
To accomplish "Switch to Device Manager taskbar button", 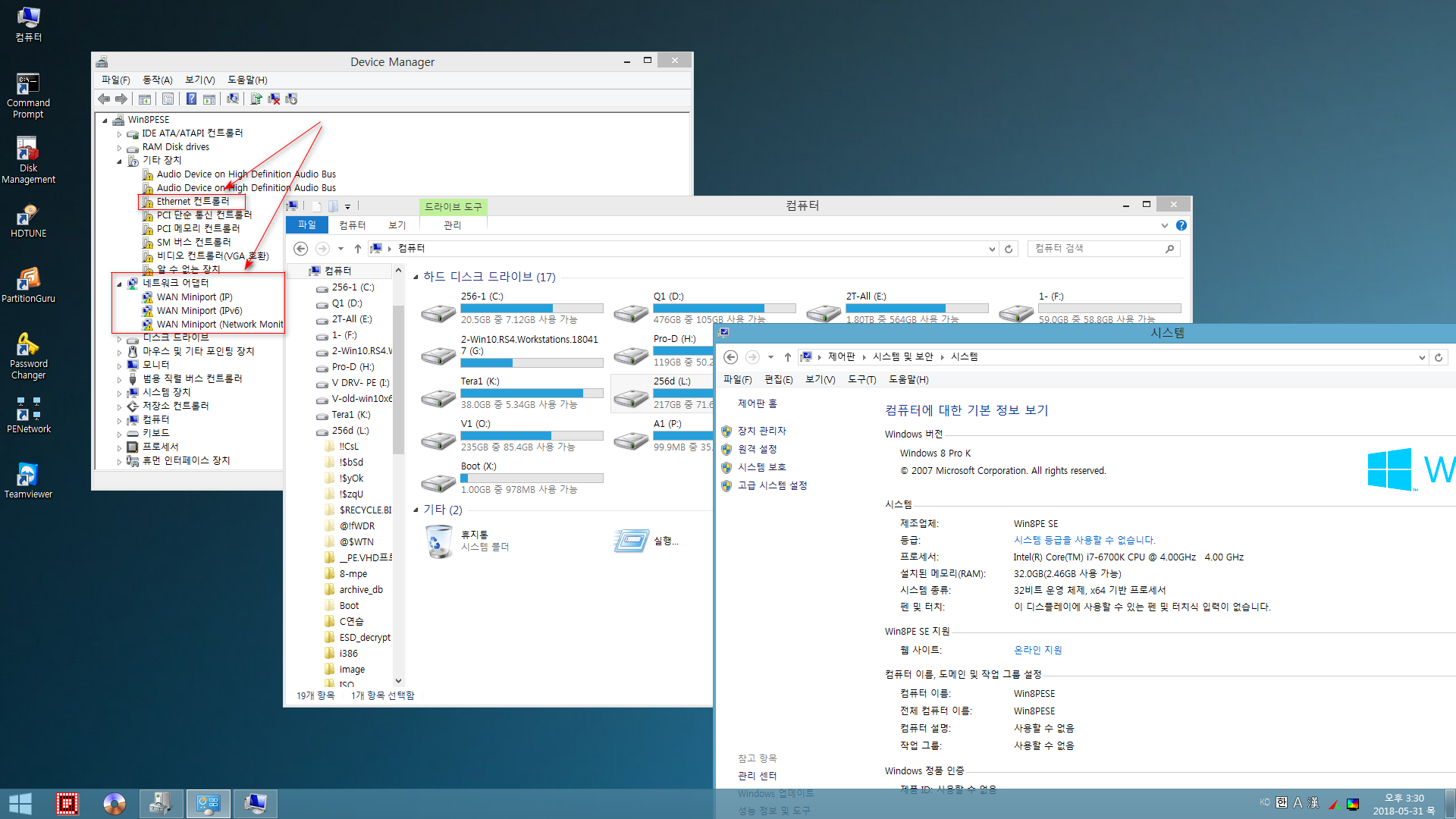I will point(162,804).
